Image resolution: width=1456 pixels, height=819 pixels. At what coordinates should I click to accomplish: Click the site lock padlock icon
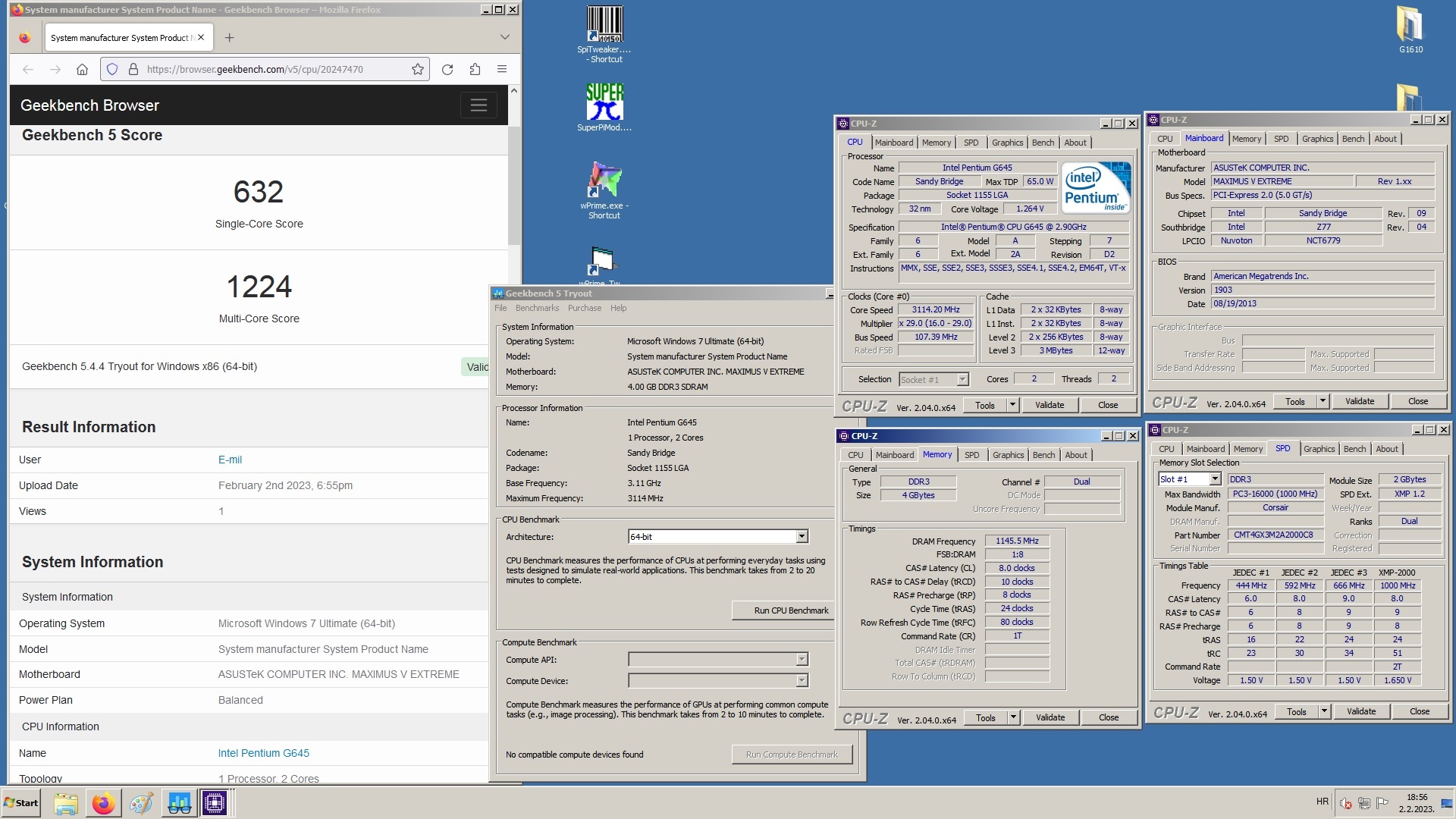click(x=133, y=69)
